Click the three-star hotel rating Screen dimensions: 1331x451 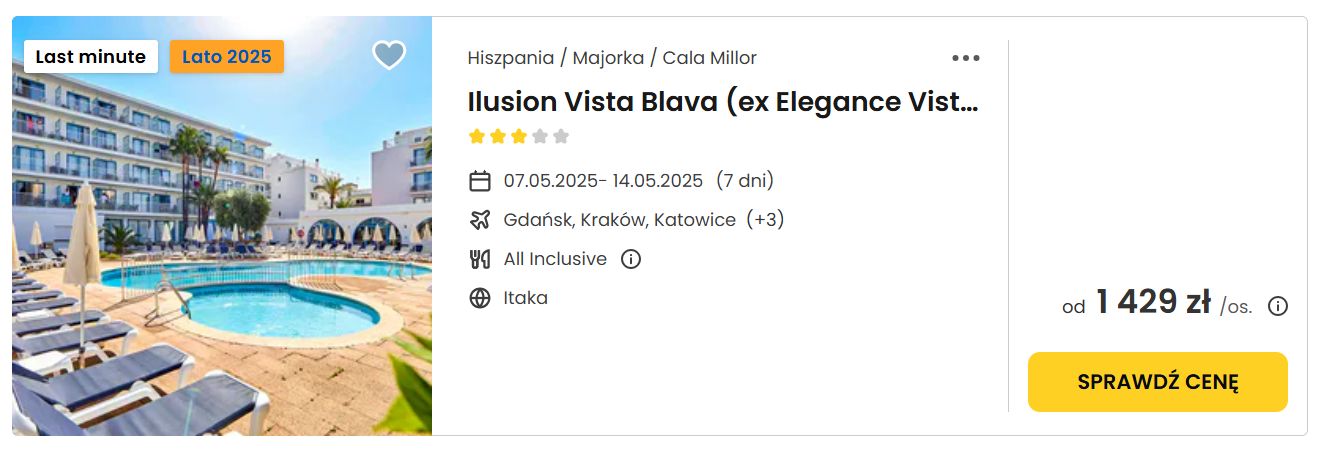click(519, 136)
